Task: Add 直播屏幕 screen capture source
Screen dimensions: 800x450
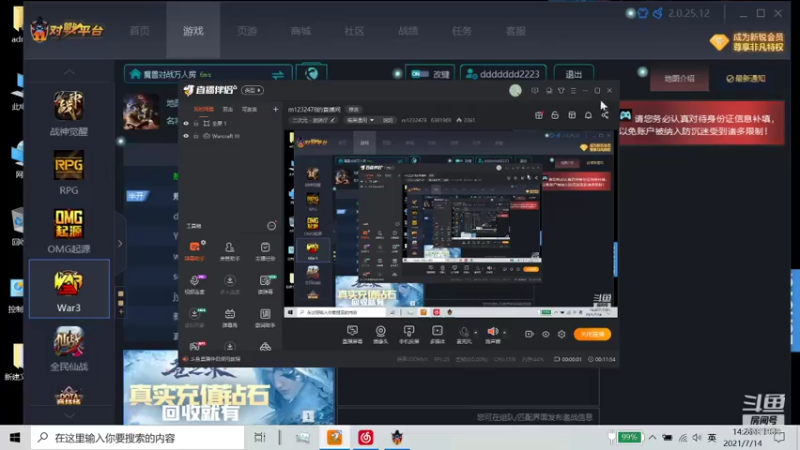Action: pos(352,334)
